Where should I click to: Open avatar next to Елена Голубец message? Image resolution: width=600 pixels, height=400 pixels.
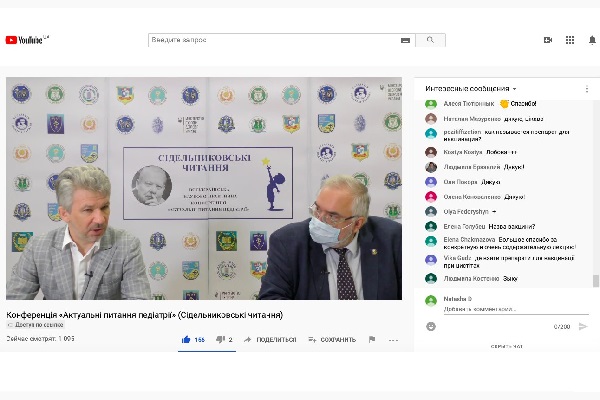[x=431, y=227]
